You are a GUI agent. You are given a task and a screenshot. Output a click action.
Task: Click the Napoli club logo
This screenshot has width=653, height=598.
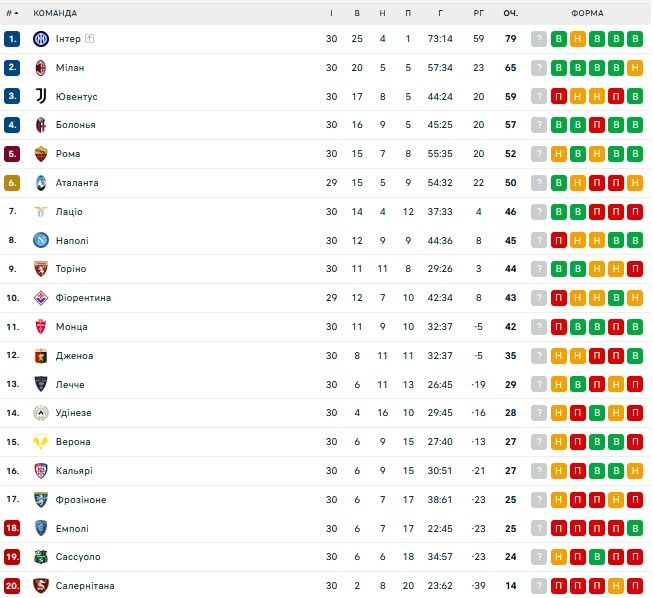click(x=41, y=240)
